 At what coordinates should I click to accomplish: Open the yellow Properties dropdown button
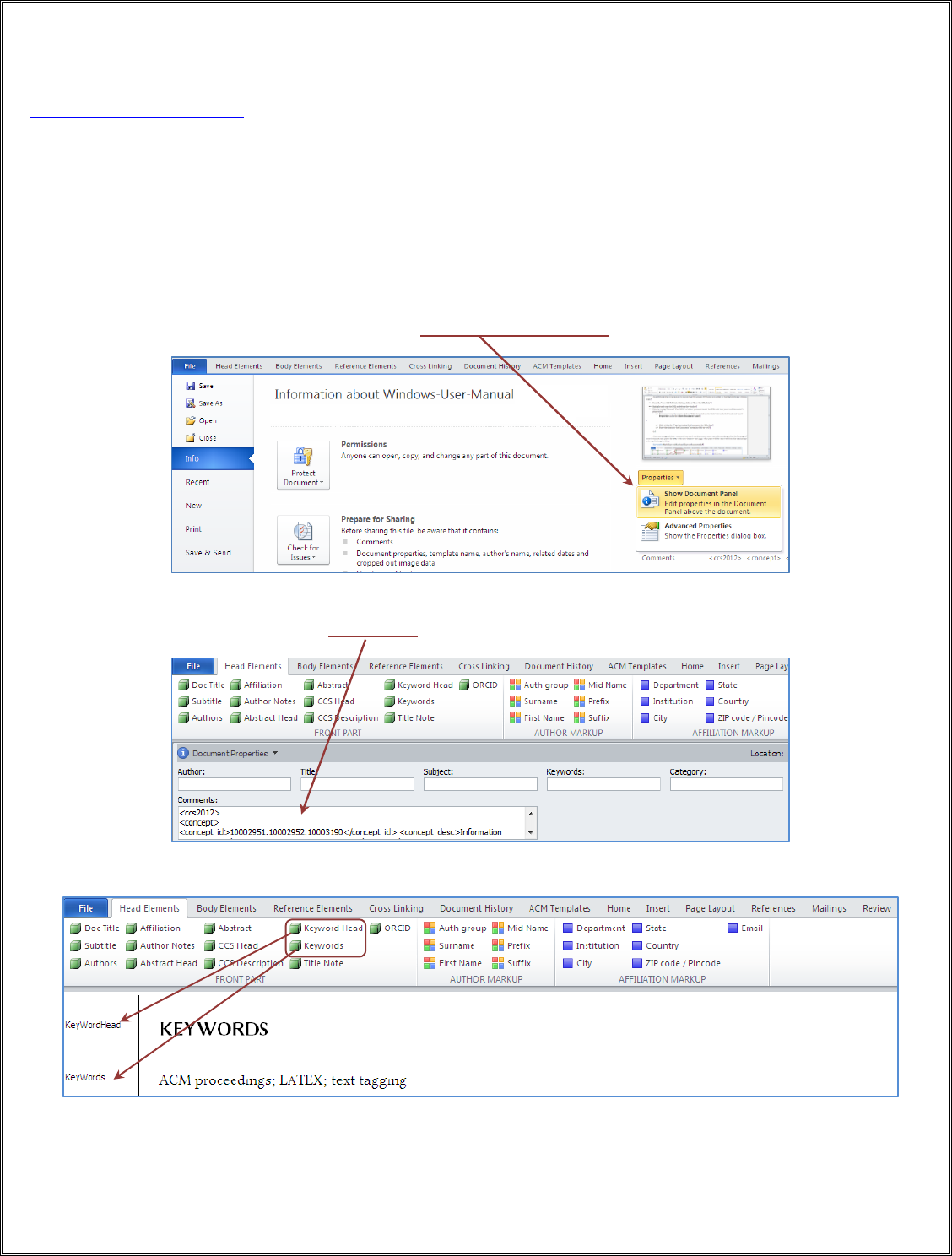tap(660, 478)
